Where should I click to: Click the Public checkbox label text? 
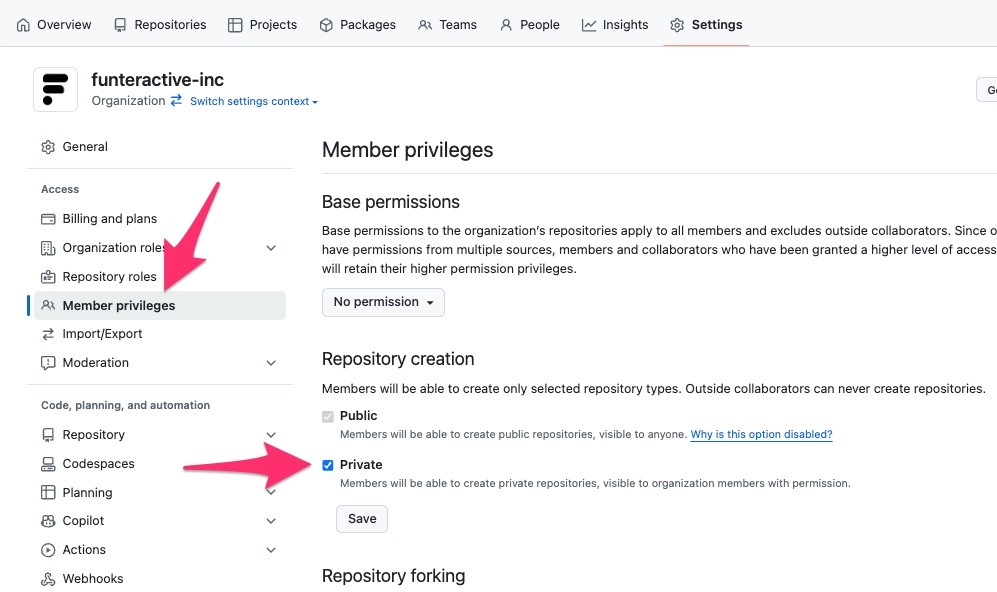click(x=359, y=416)
